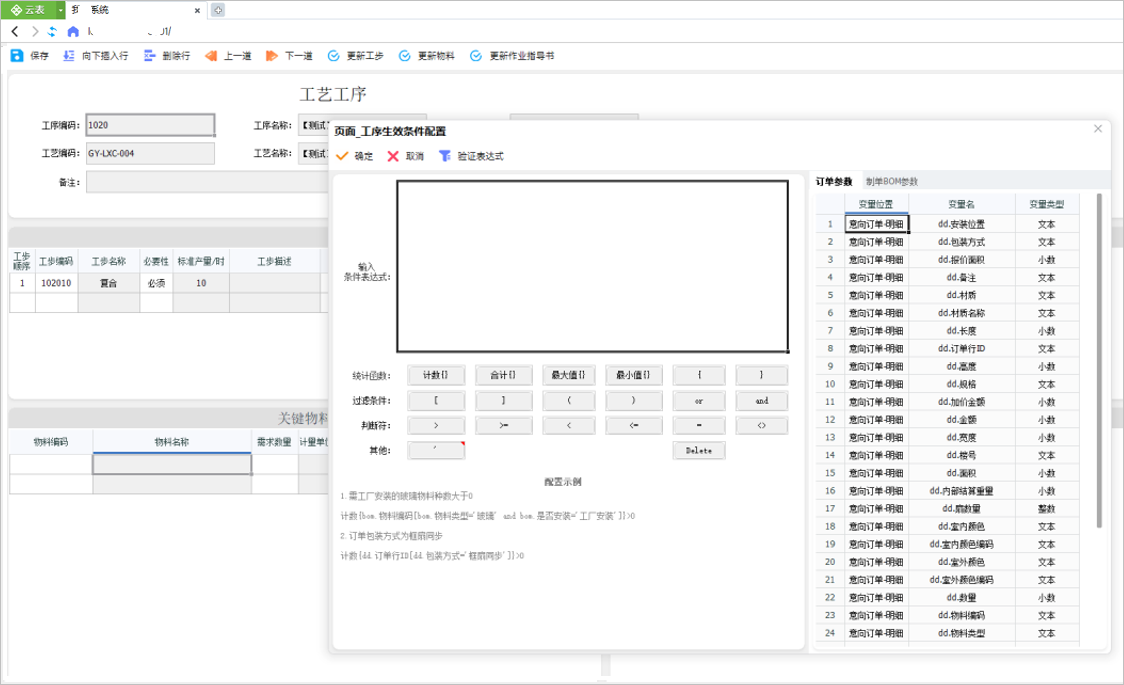Click the 更新工步 refresh icon
Screen dimensions: 1124x685
333,55
